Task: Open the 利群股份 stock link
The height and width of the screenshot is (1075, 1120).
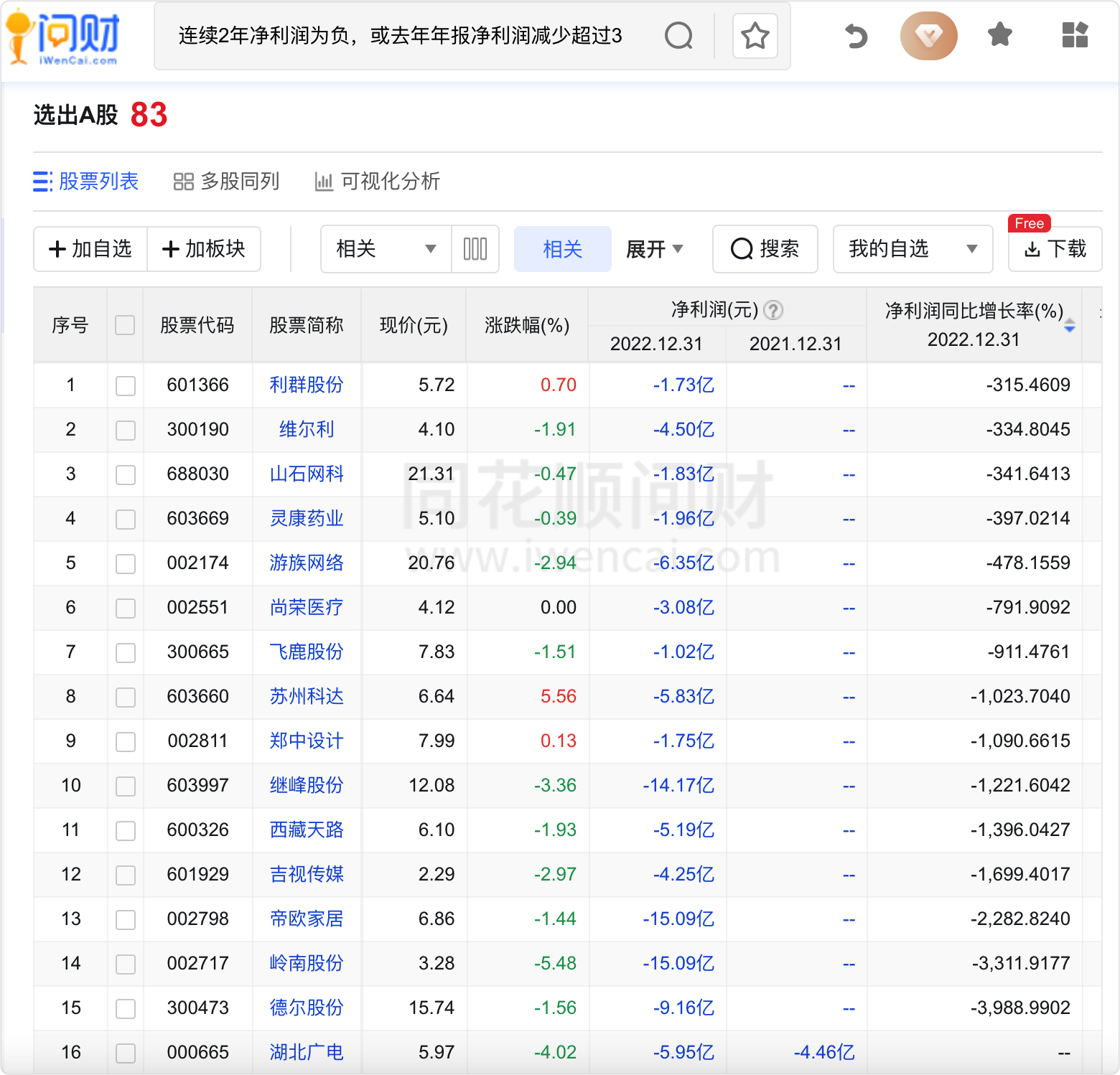Action: point(307,385)
